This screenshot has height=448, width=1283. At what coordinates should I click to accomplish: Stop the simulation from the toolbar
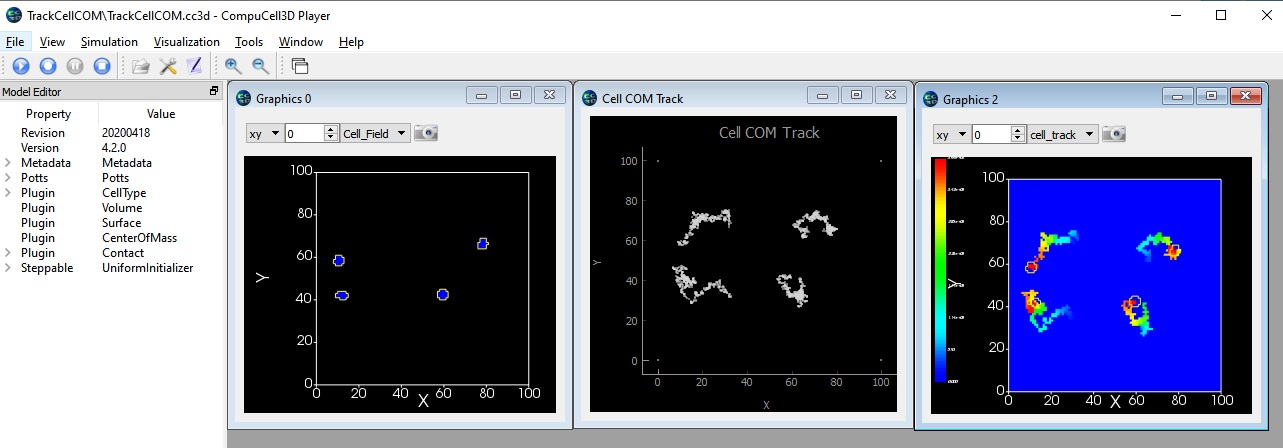click(x=102, y=66)
